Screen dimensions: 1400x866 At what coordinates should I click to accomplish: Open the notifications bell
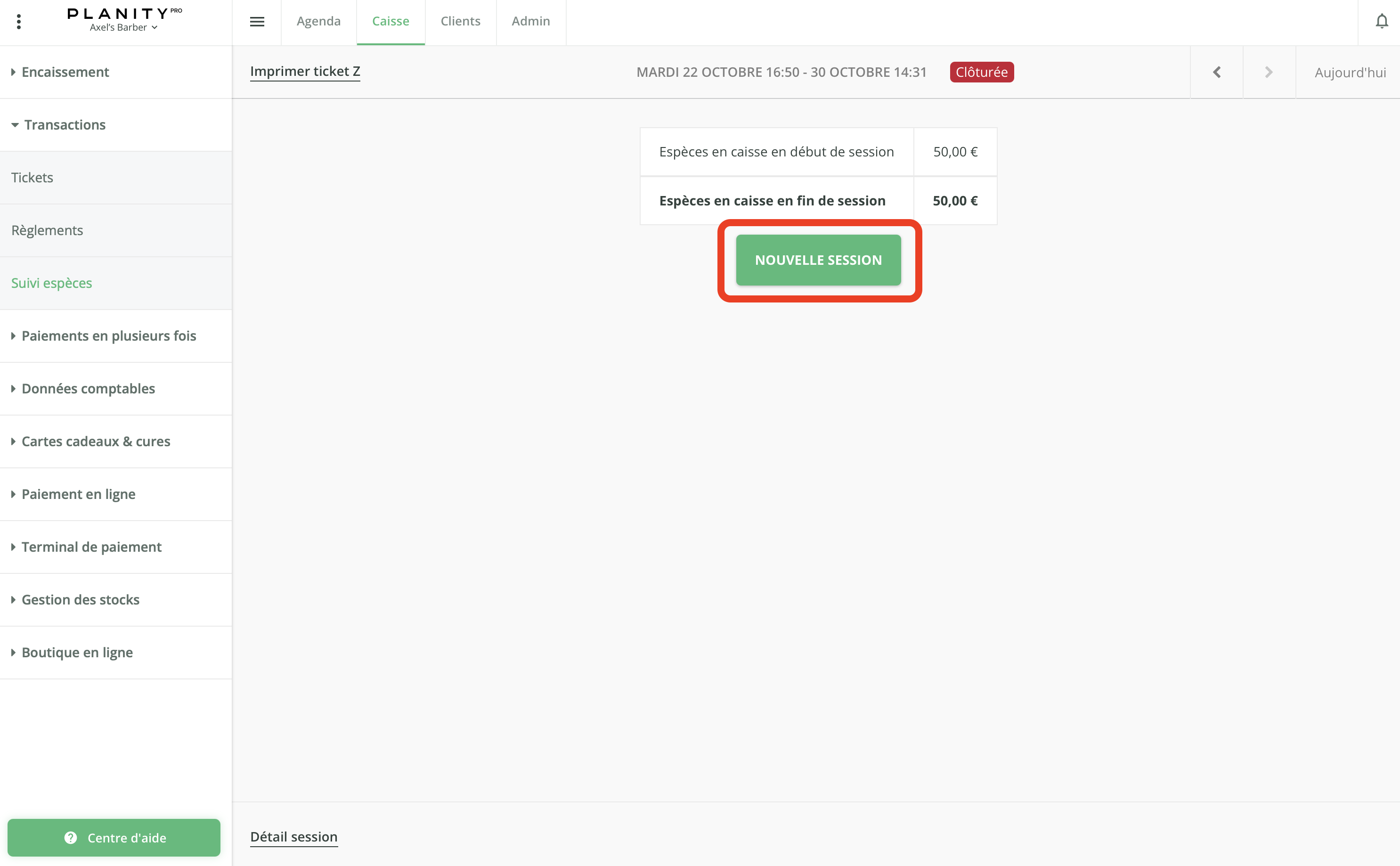coord(1382,22)
